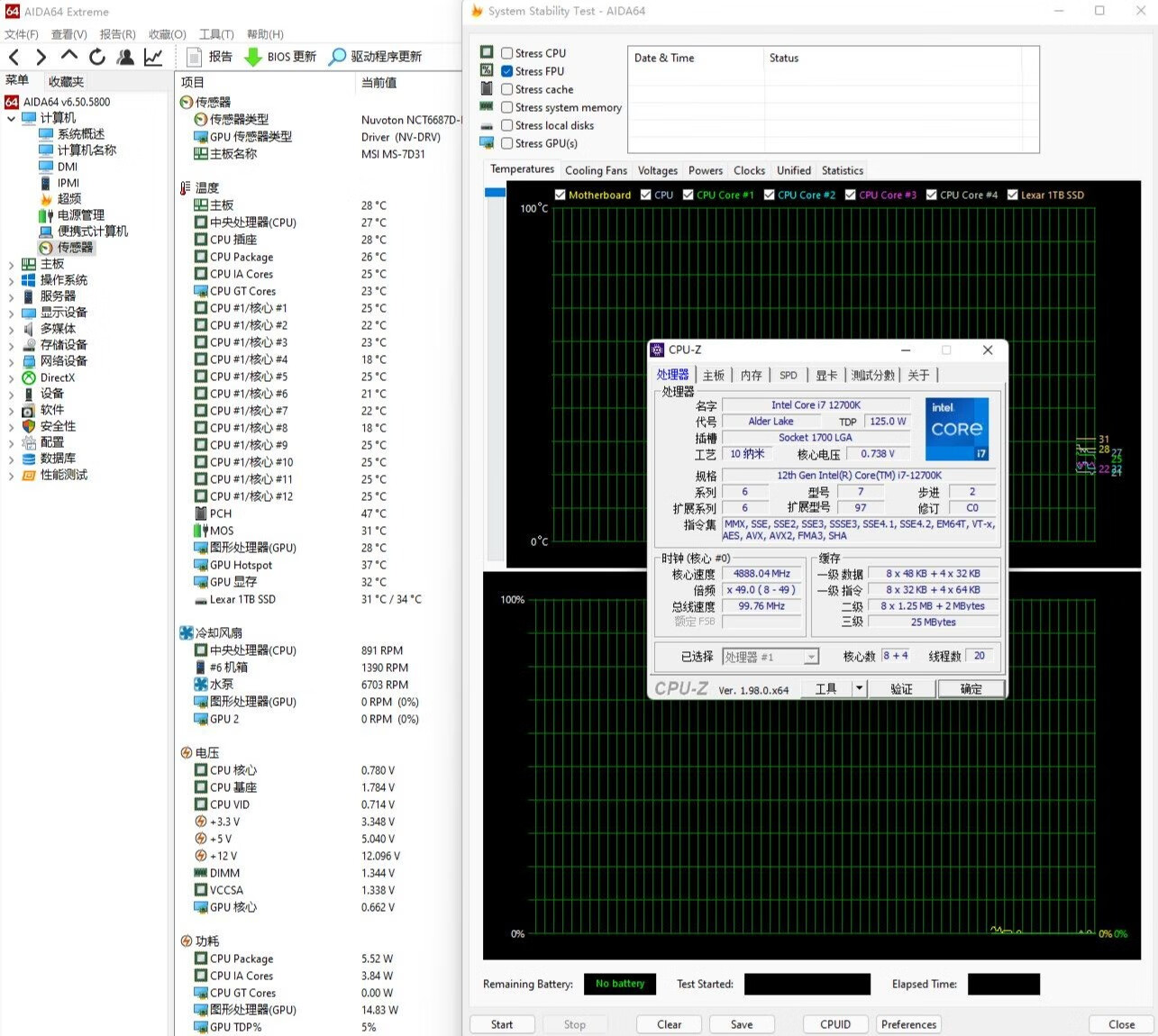Switch to the Statistics tab
1158x1036 pixels.
coord(843,170)
